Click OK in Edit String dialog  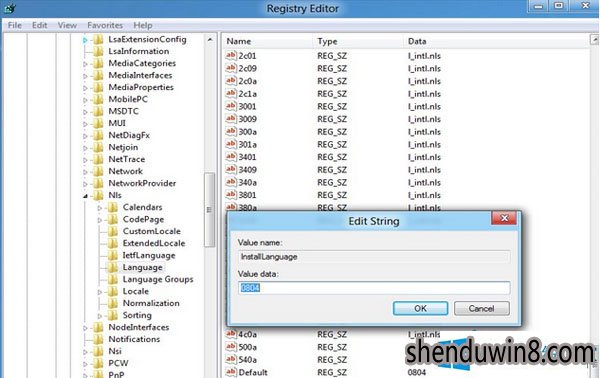pos(420,308)
